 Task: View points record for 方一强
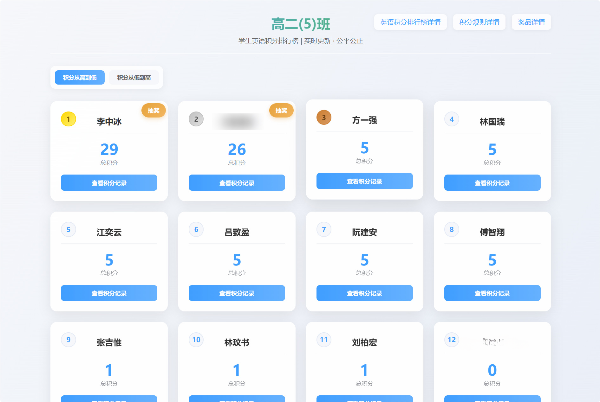coord(364,181)
